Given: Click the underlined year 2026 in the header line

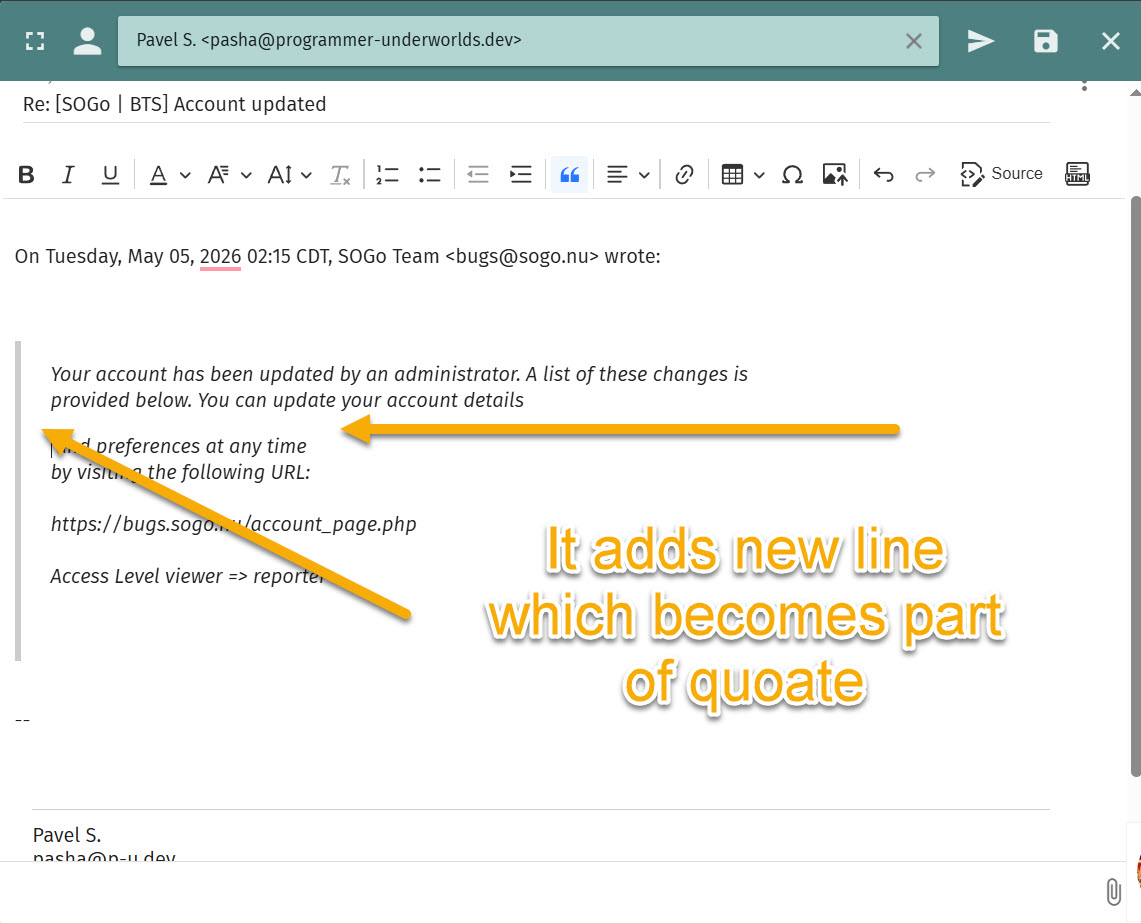Looking at the screenshot, I should [220, 257].
